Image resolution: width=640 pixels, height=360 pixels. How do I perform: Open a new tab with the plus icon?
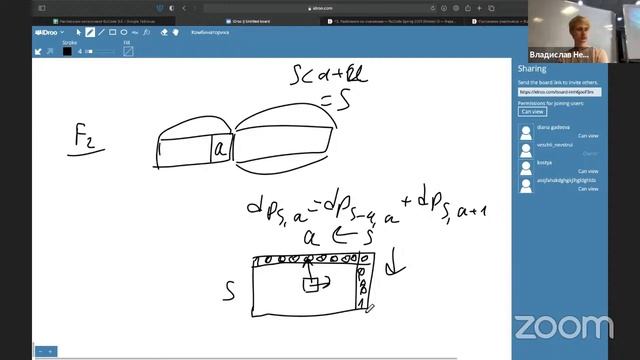480,8
